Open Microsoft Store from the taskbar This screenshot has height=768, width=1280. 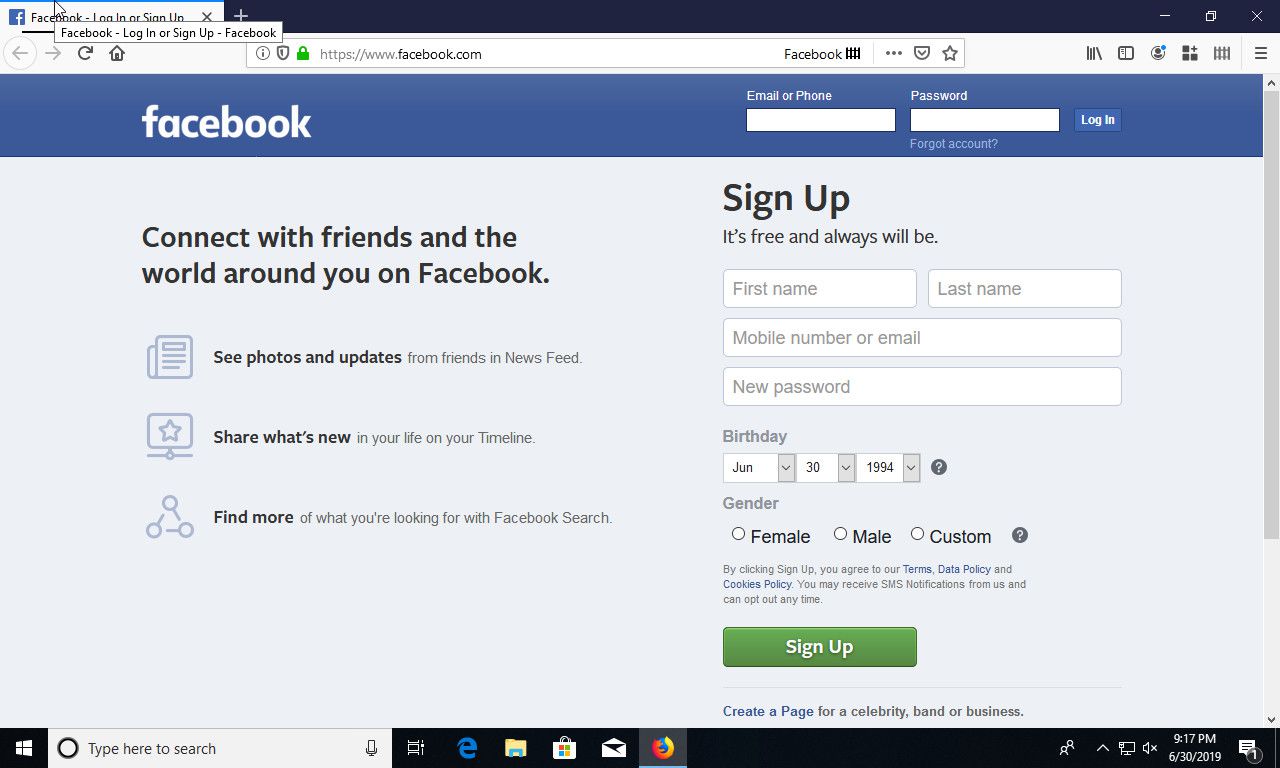tap(565, 748)
